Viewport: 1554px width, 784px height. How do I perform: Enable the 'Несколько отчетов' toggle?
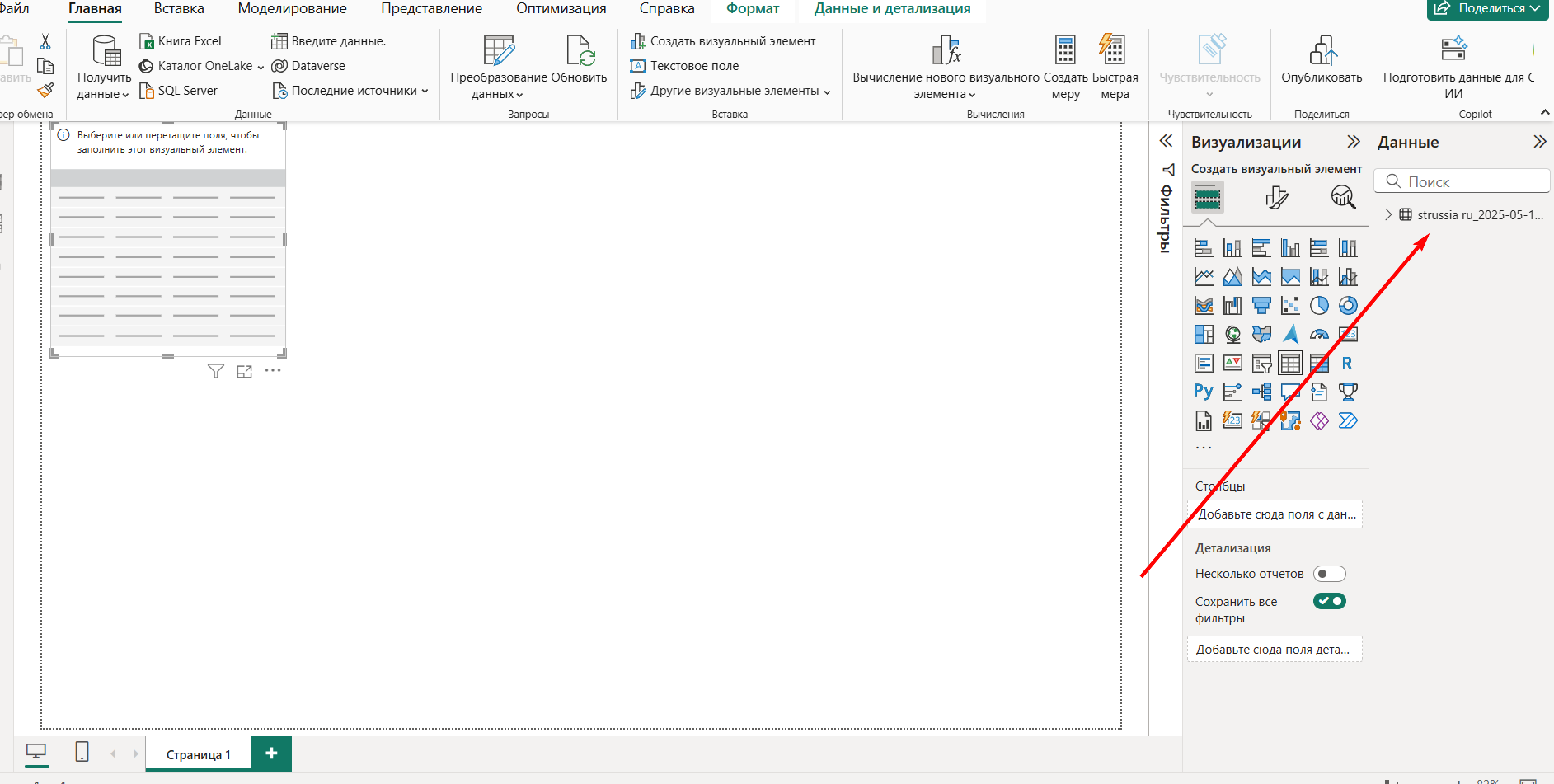pos(1329,574)
